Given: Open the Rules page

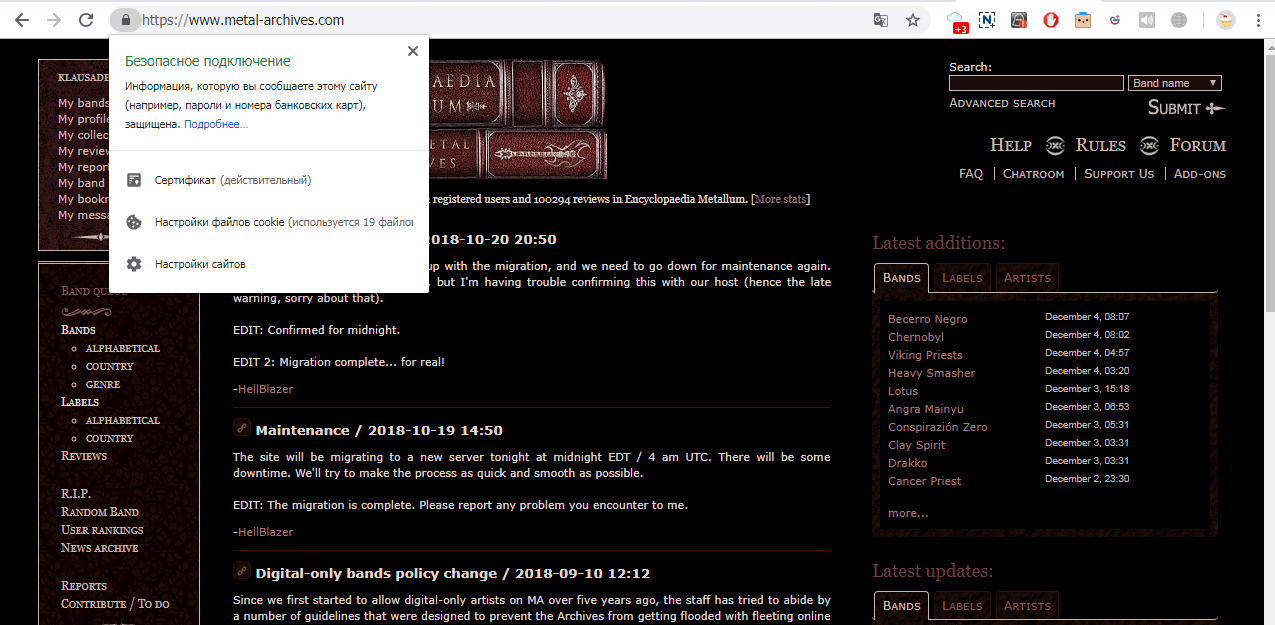Looking at the screenshot, I should (1101, 145).
